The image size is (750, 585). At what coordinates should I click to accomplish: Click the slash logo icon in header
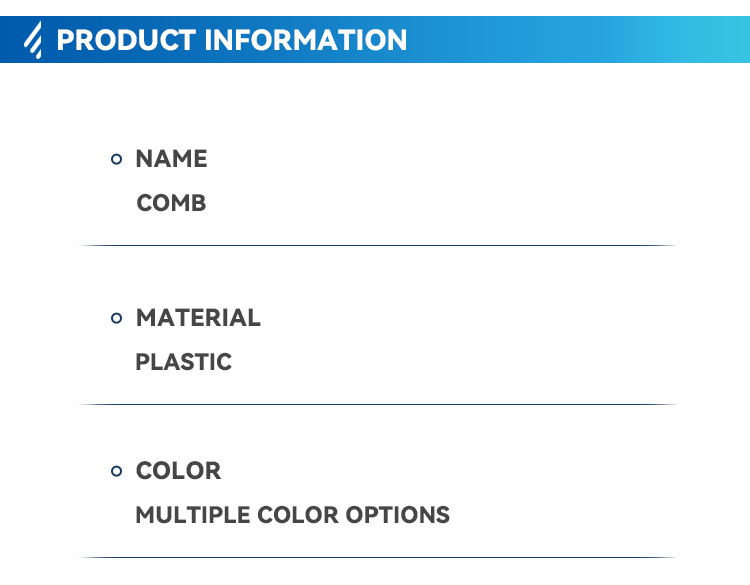[35, 41]
